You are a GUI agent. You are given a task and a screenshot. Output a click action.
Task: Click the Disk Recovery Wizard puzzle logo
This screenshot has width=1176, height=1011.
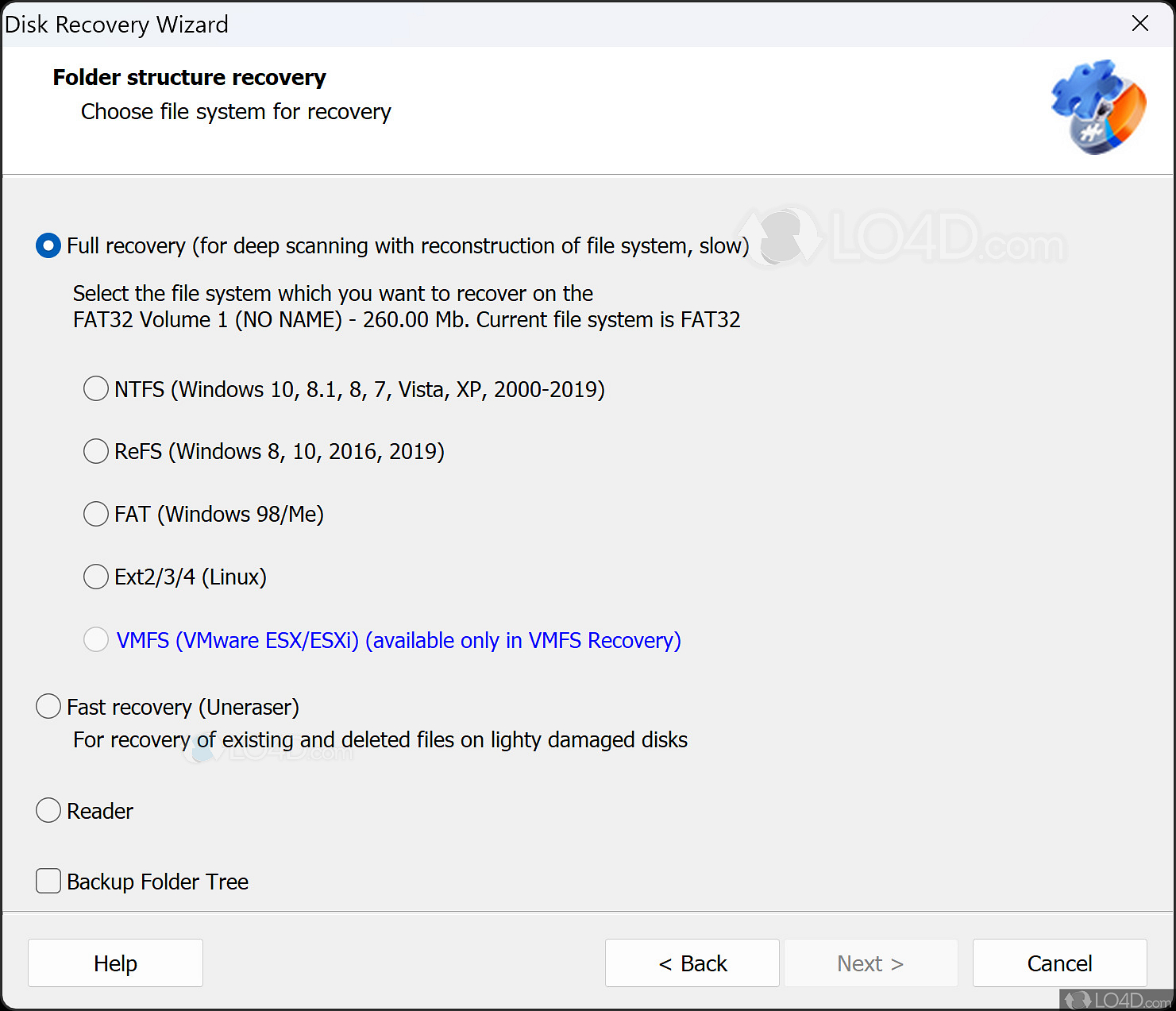coord(1098,106)
